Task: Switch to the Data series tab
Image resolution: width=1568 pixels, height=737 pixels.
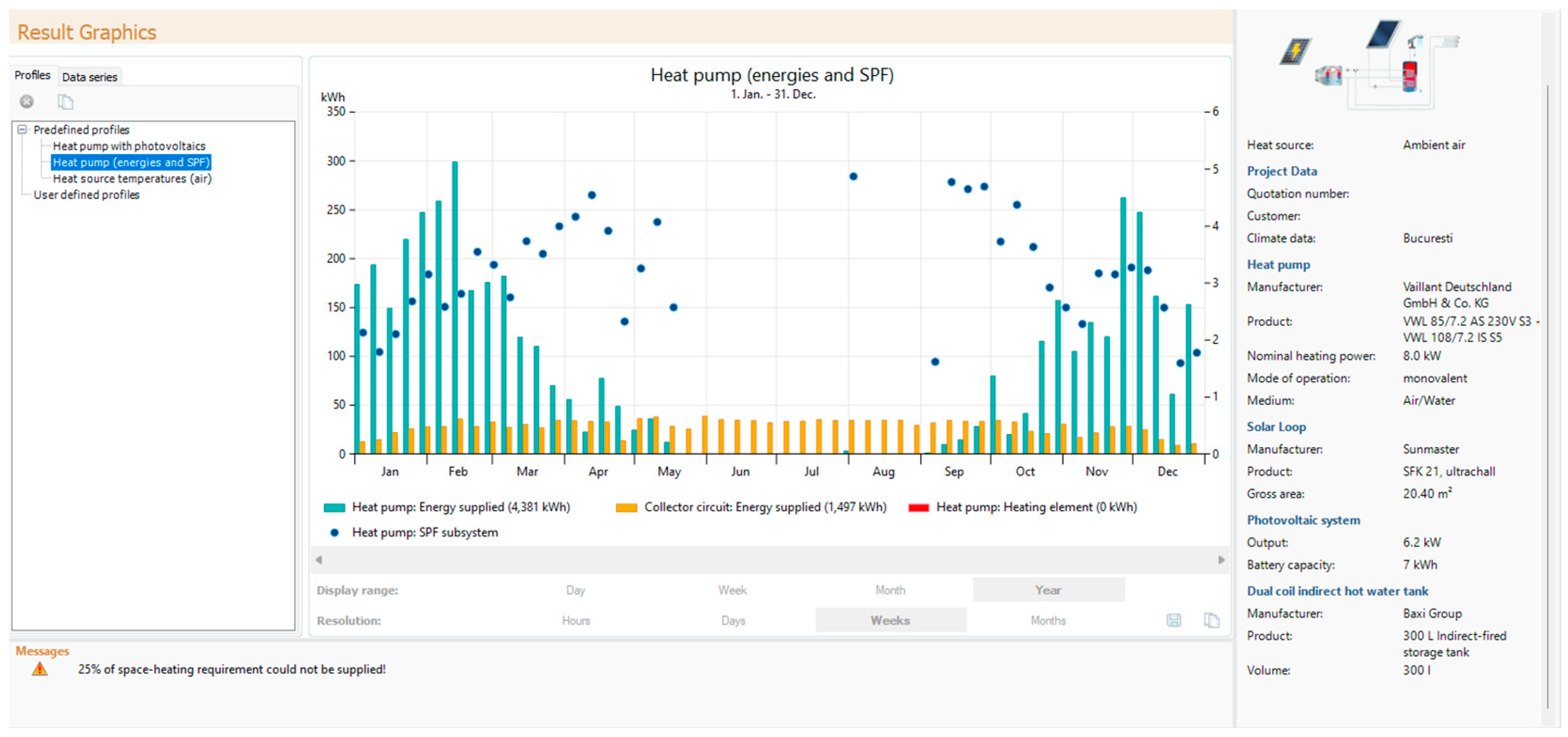Action: click(x=90, y=77)
